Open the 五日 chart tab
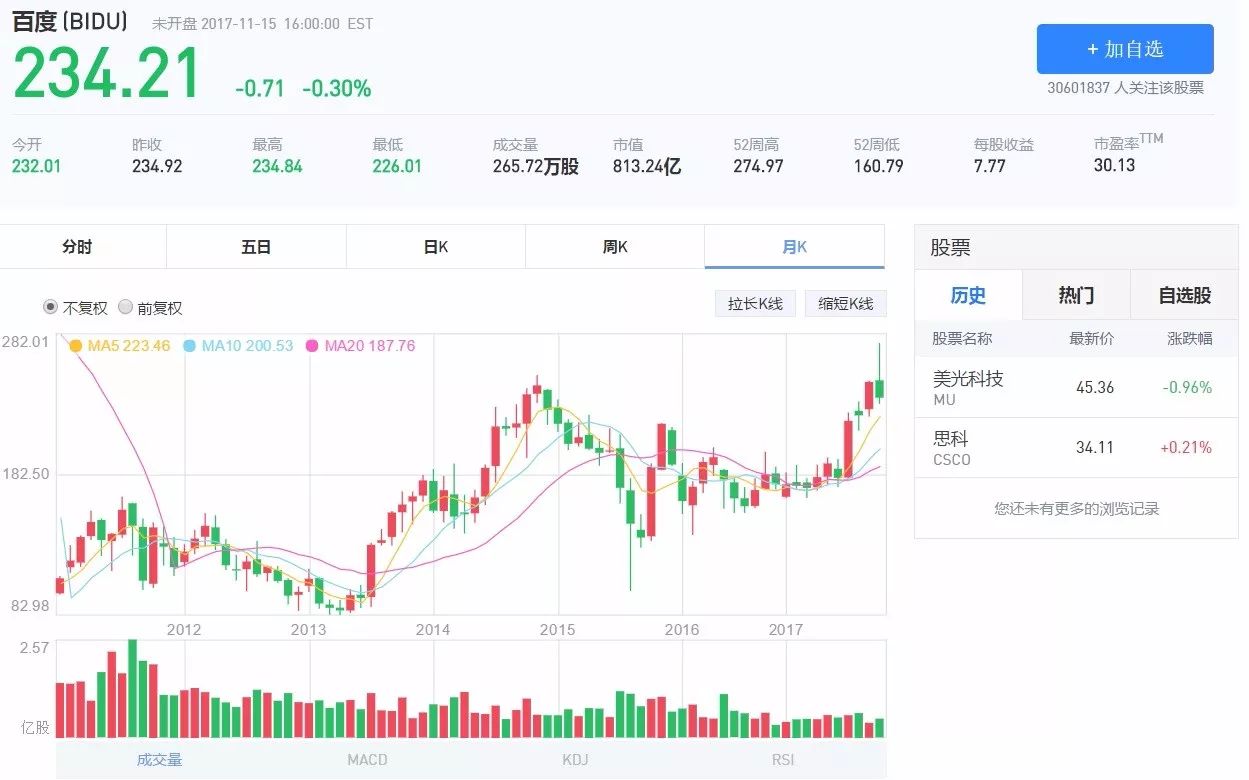The width and height of the screenshot is (1249, 780). tap(256, 247)
